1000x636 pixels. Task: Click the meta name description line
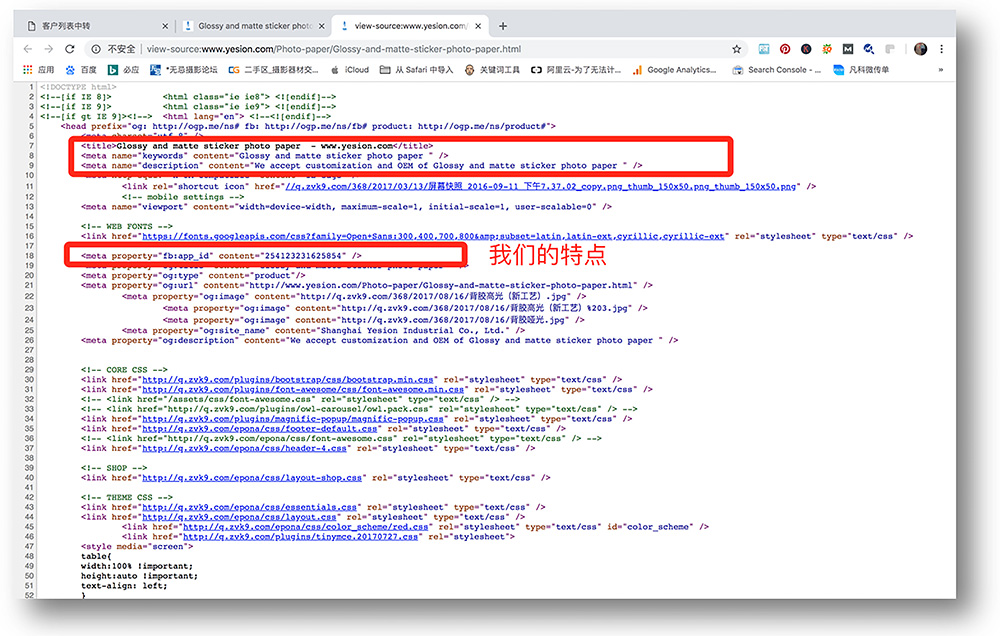pos(362,165)
